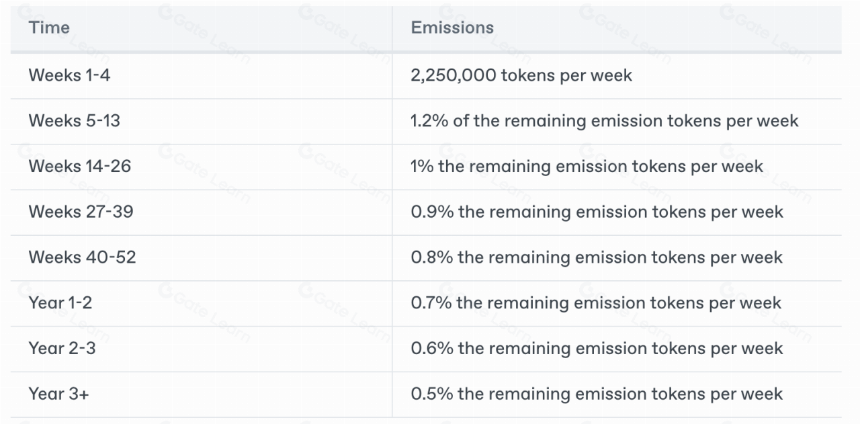860x424 pixels.
Task: Select the Weeks 27-39 row label
Action: [81, 212]
